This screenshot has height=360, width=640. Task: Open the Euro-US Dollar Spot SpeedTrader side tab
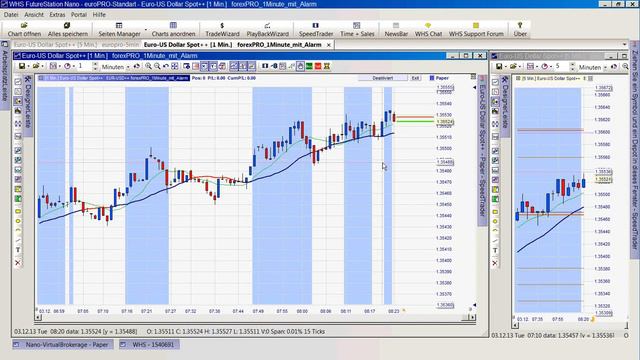[x=482, y=150]
